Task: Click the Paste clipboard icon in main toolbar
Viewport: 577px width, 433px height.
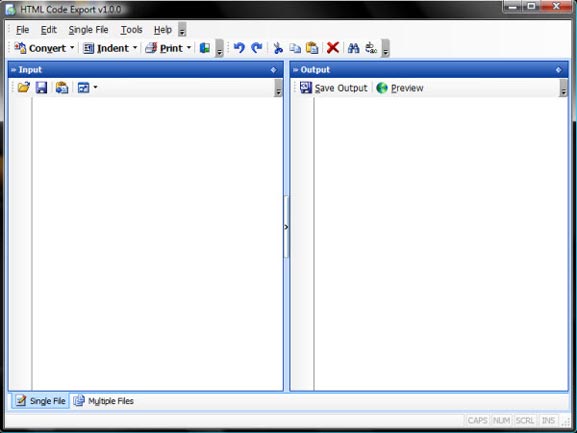Action: pyautogui.click(x=312, y=48)
